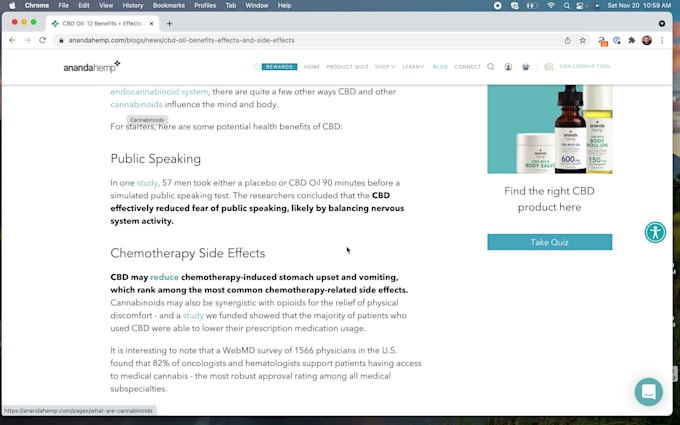
Task: Click the Find the right CBD product text
Action: [549, 199]
